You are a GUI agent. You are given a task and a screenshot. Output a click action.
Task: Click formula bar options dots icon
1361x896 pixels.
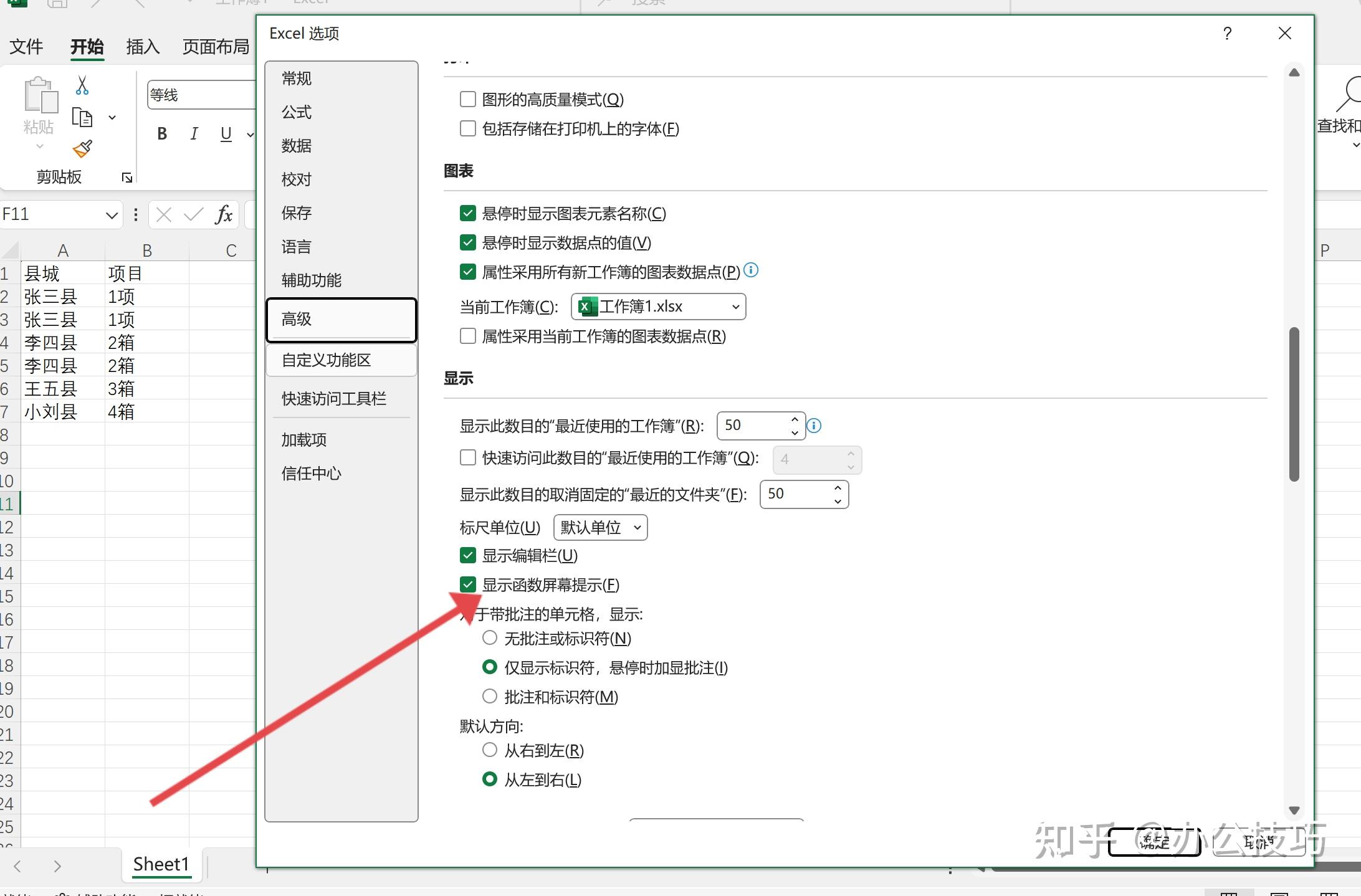136,215
